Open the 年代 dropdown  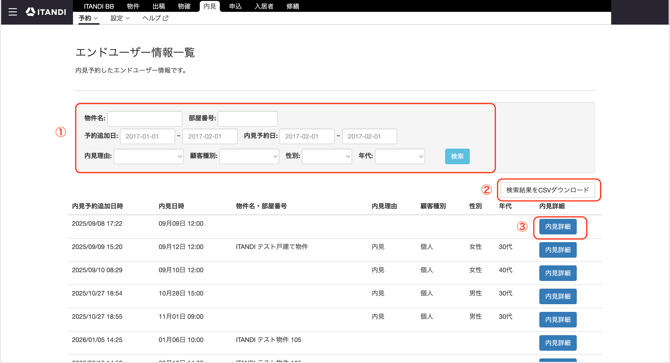click(400, 156)
